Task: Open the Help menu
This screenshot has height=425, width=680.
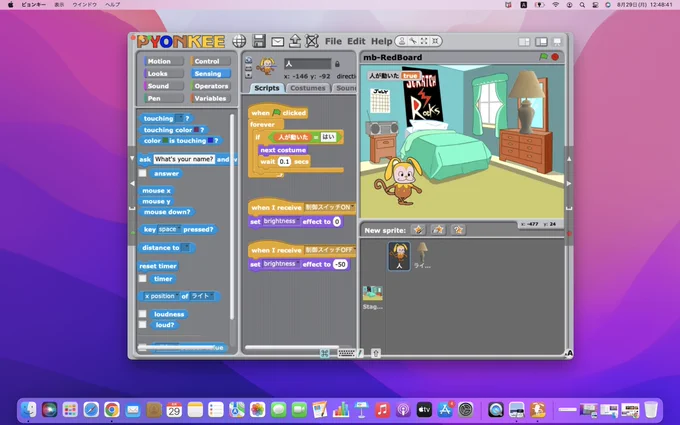Action: click(381, 41)
